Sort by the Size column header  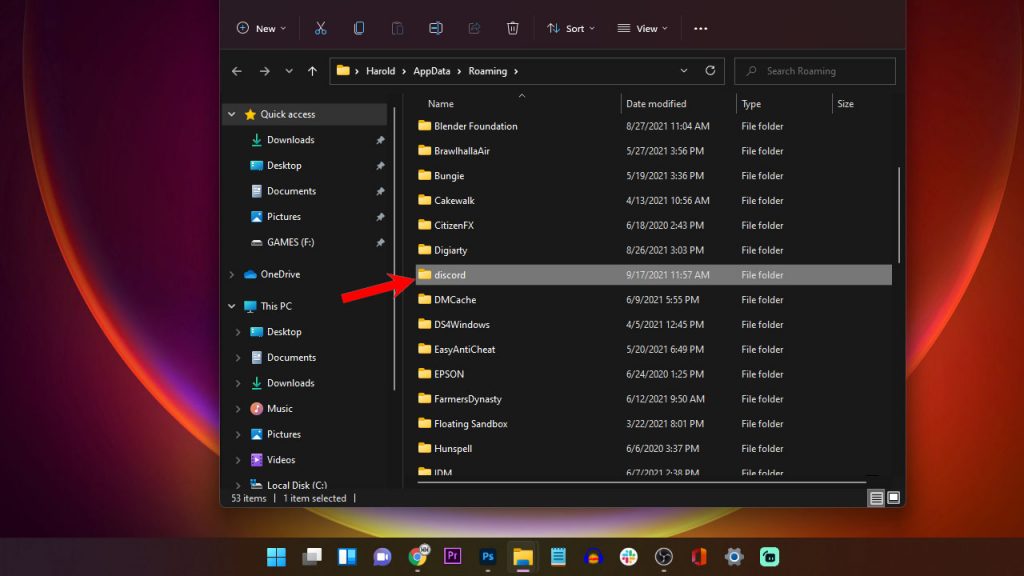pyautogui.click(x=845, y=104)
